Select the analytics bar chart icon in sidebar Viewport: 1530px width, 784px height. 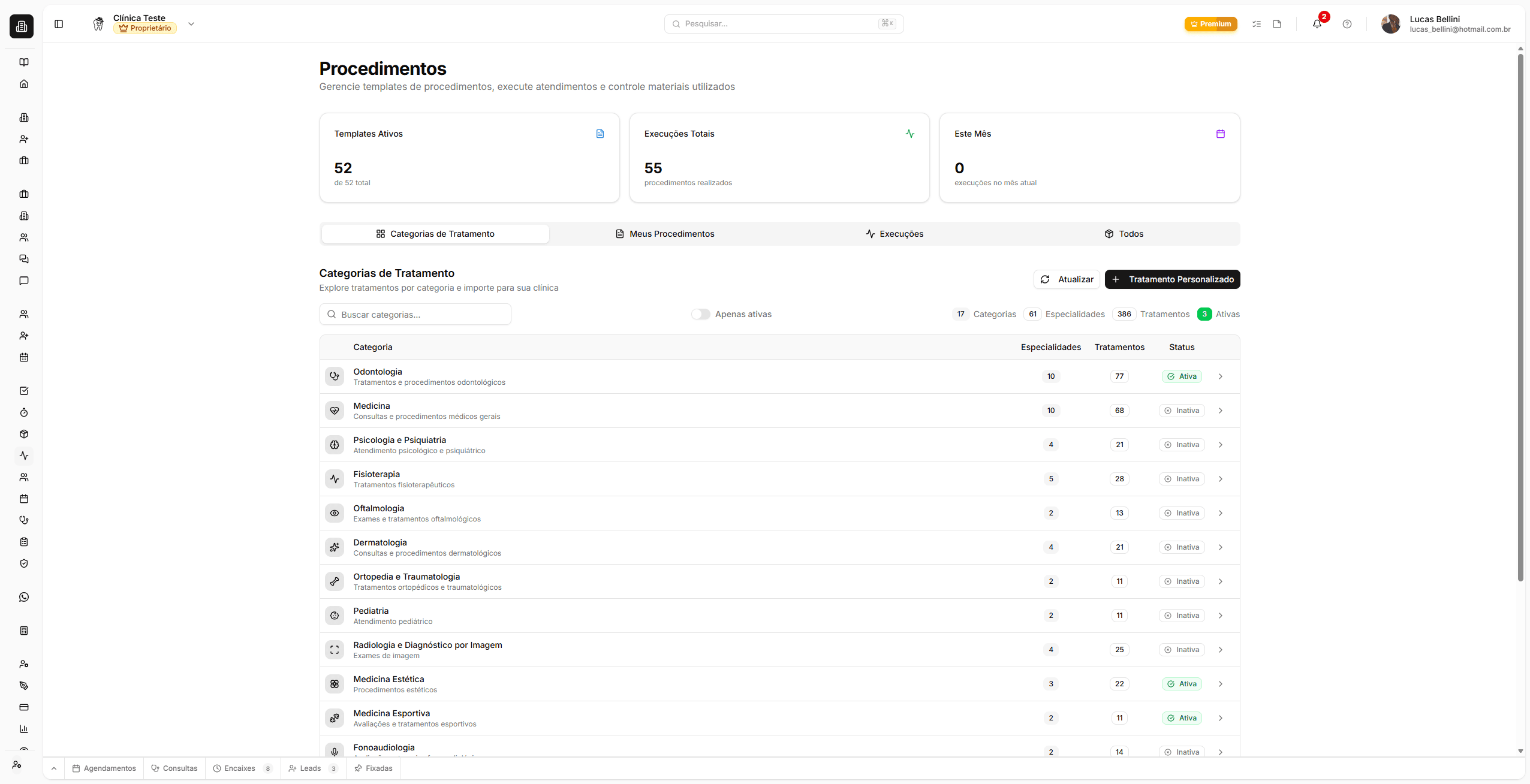[24, 729]
